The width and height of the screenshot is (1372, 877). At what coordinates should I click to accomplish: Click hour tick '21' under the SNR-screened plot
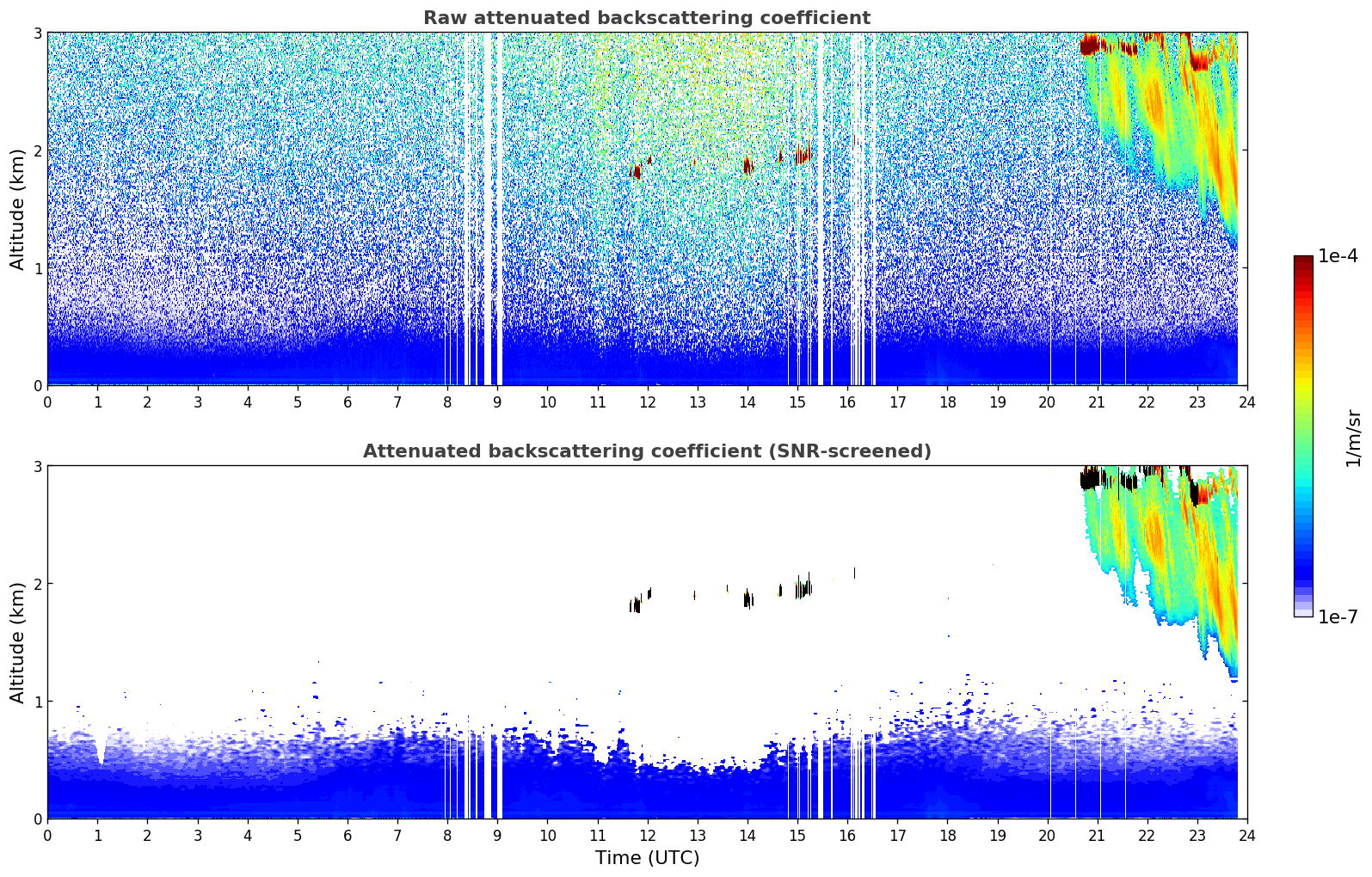coord(1097,835)
